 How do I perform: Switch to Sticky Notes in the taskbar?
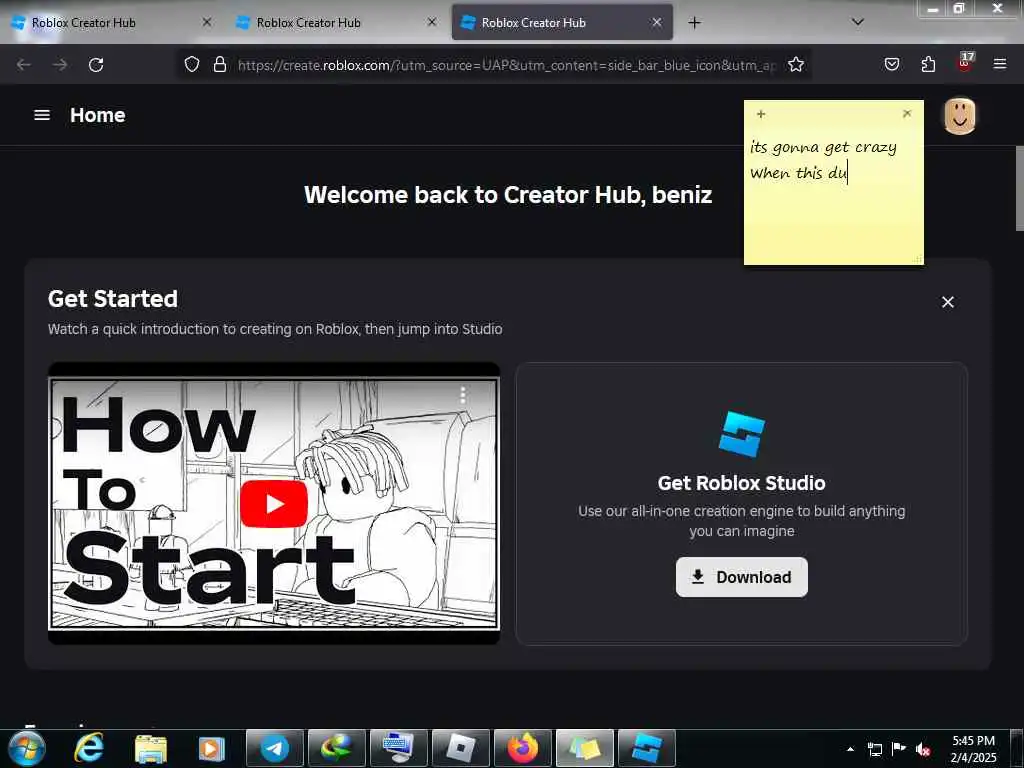point(584,748)
